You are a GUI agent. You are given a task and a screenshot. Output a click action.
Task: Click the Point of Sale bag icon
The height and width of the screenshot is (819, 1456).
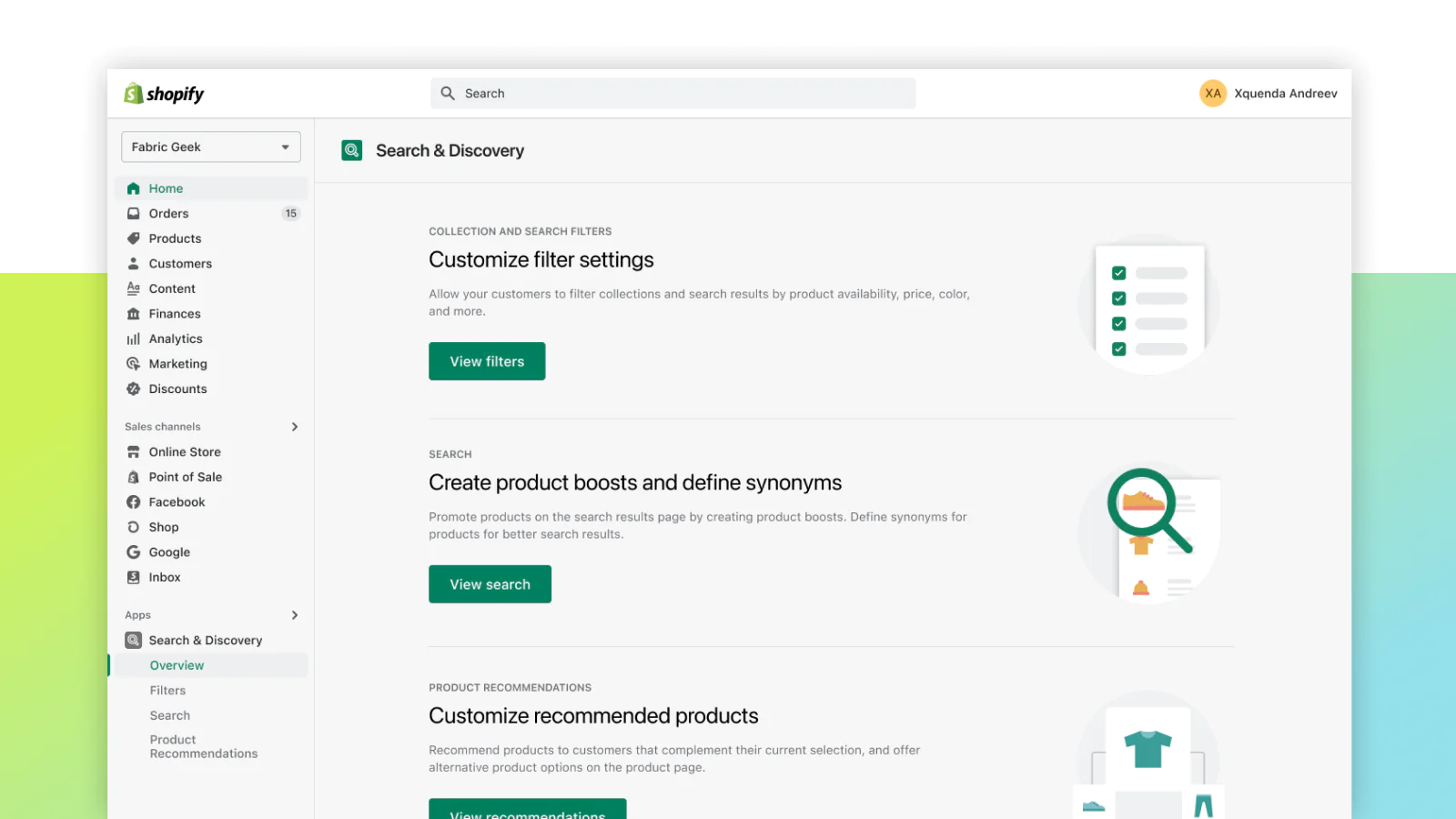tap(134, 477)
